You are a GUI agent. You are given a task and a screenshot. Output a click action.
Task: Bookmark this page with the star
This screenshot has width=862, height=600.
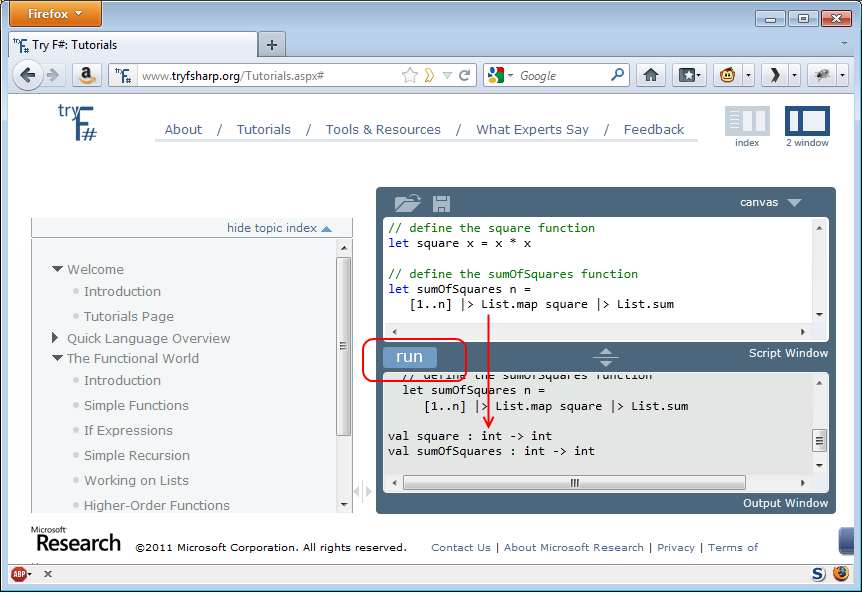point(410,74)
